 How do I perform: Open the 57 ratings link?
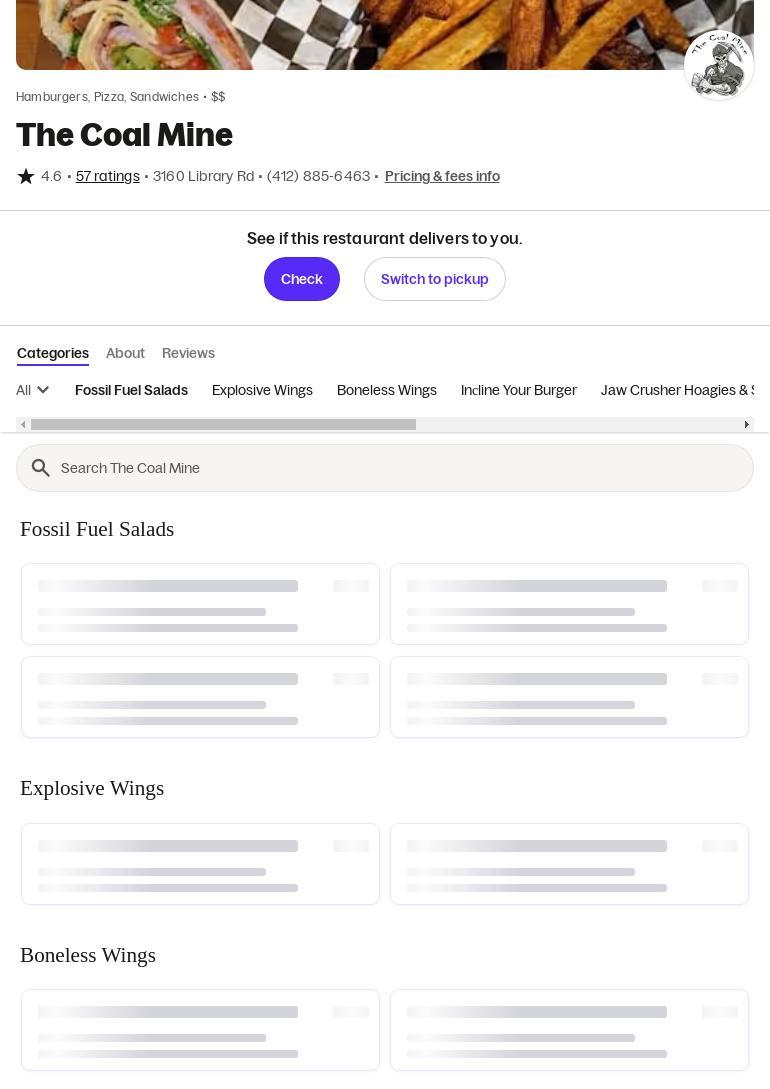[108, 177]
